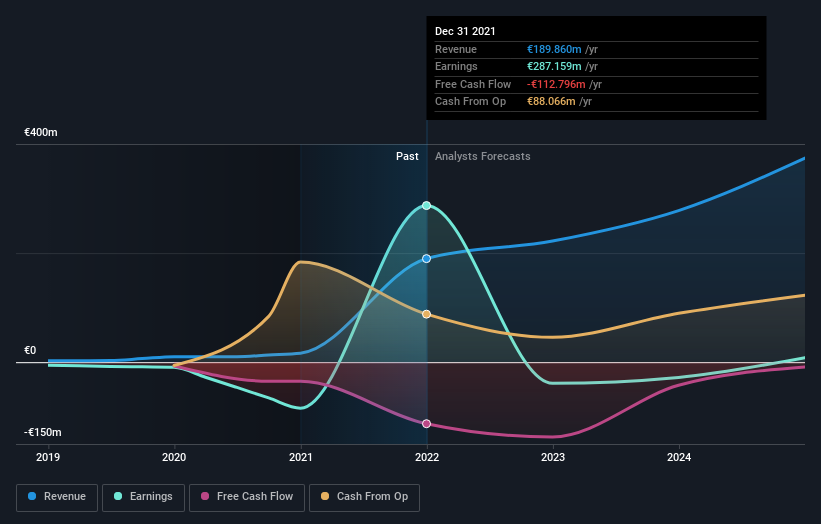The width and height of the screenshot is (821, 524).
Task: Click the 2020 x-axis label
Action: [174, 457]
